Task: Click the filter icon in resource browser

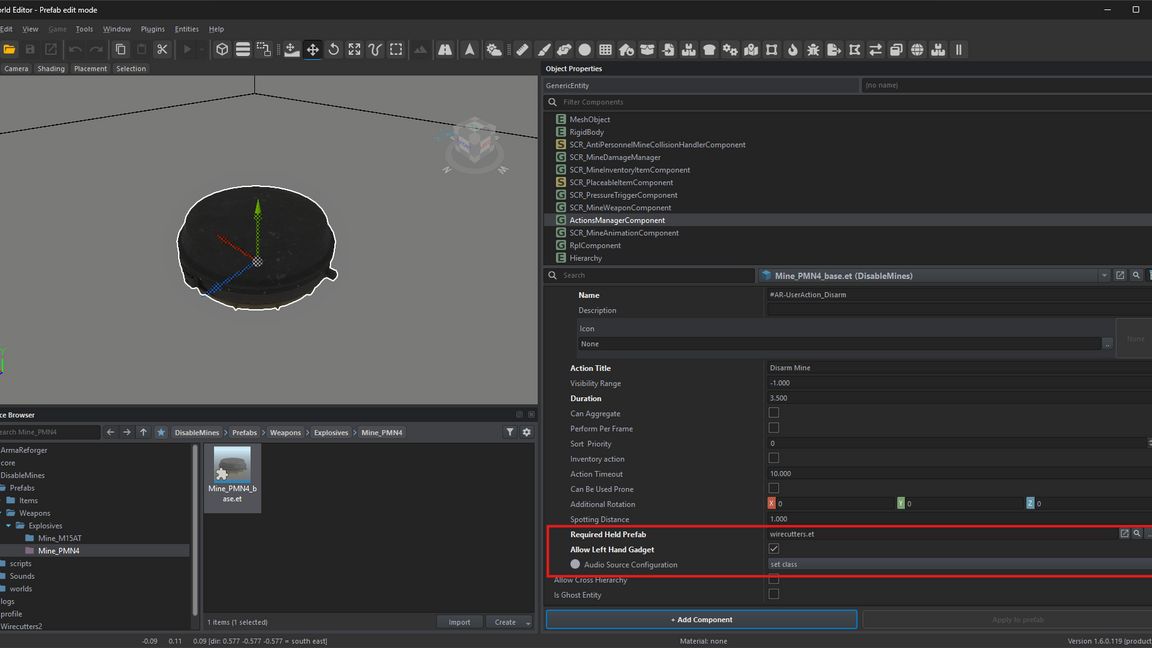Action: [510, 432]
